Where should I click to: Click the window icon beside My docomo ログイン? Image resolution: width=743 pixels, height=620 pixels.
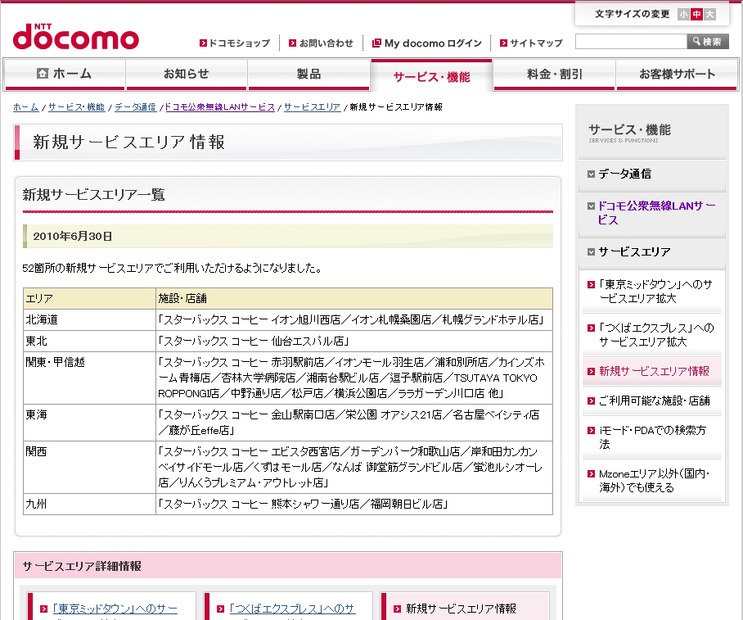[377, 43]
